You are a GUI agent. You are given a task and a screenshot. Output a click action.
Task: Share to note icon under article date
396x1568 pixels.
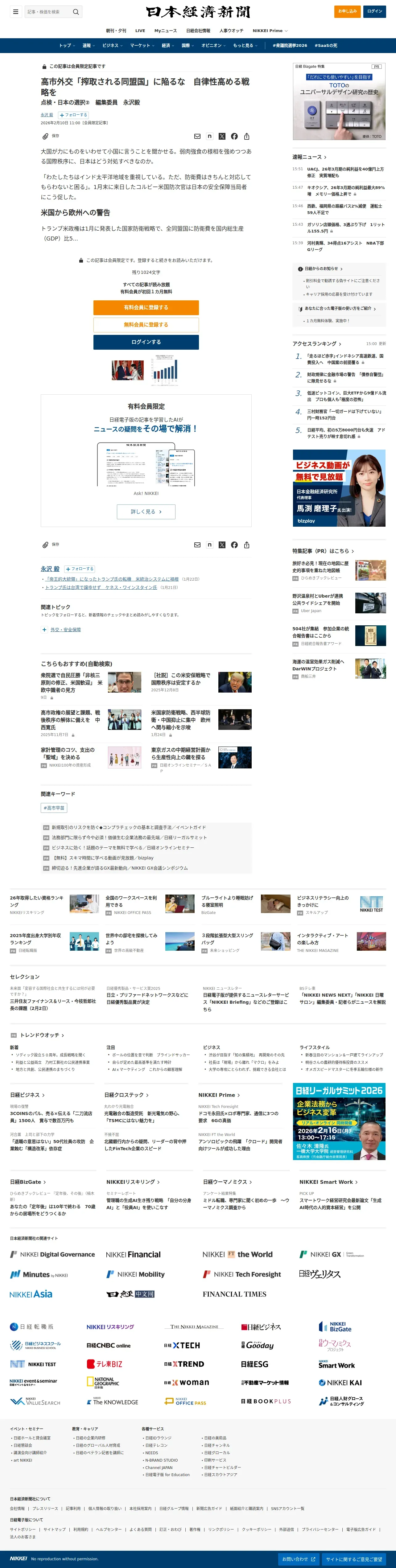click(x=210, y=136)
